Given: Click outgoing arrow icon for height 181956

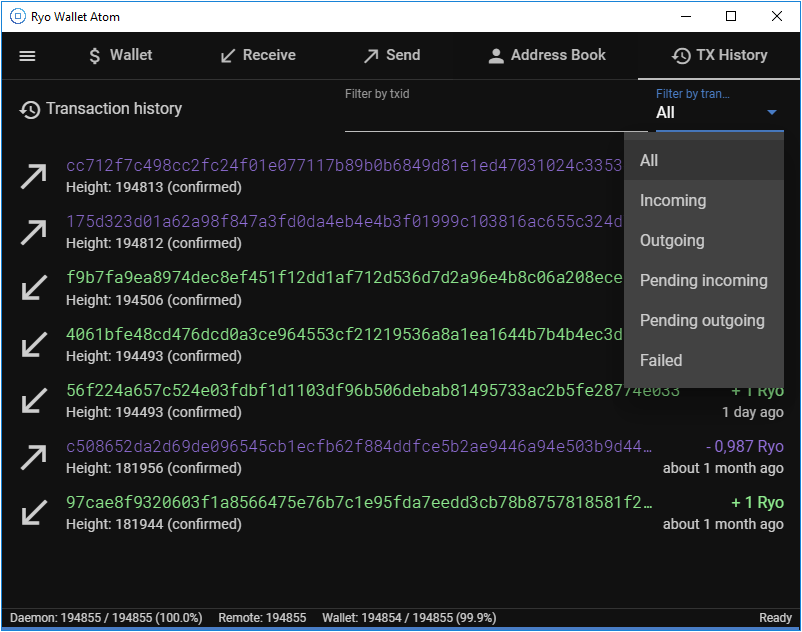Looking at the screenshot, I should 34,457.
